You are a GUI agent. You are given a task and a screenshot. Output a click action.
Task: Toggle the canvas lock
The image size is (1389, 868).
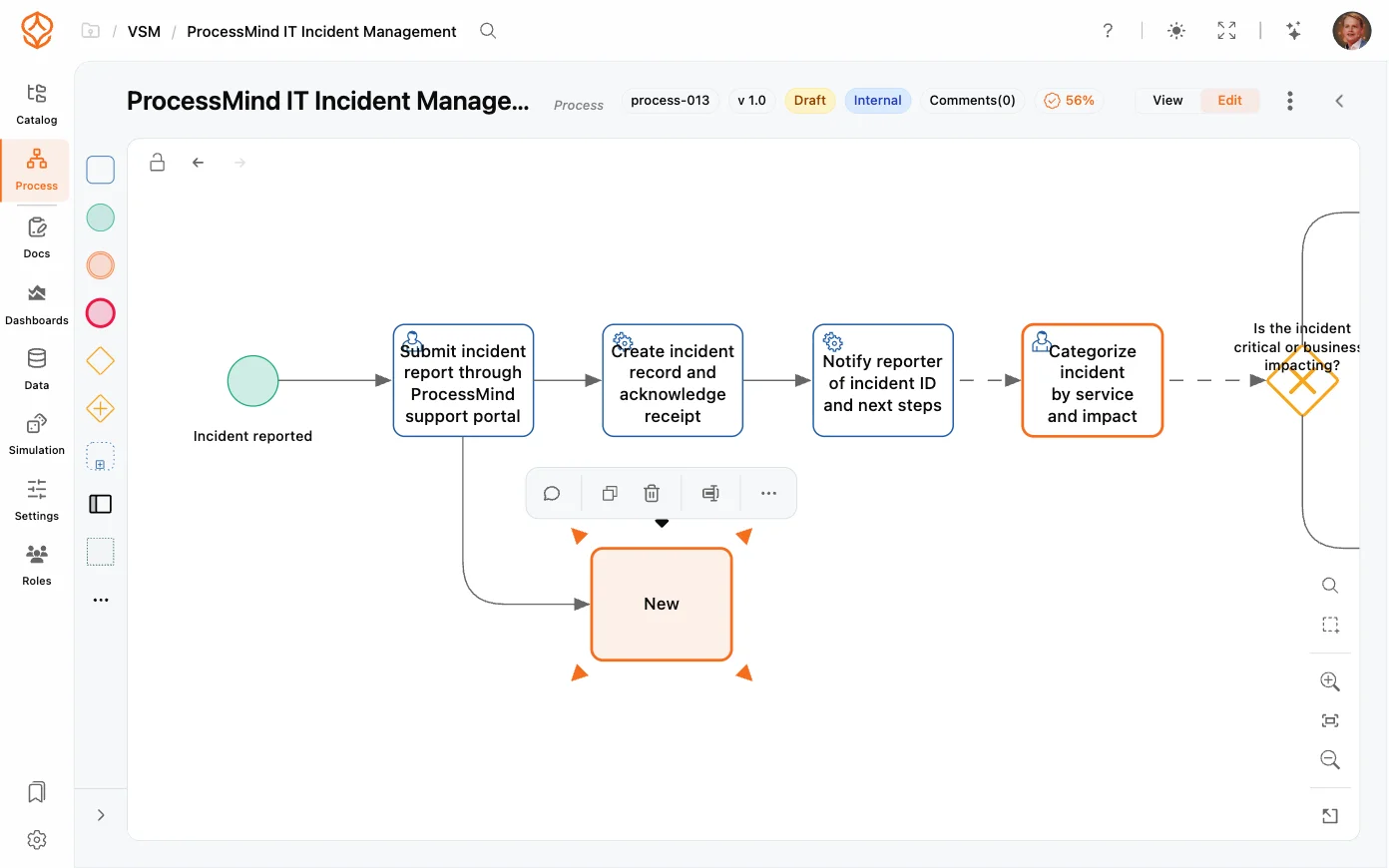click(x=158, y=163)
